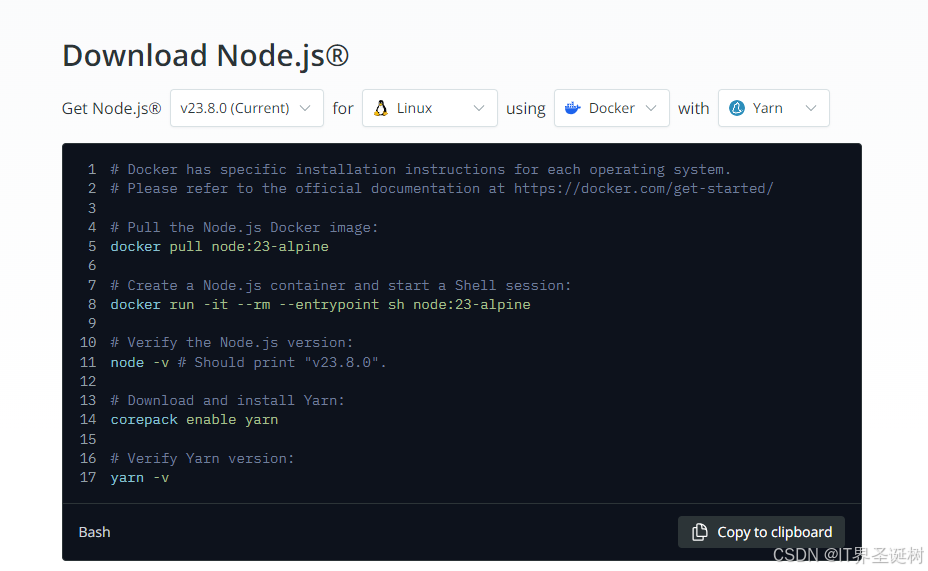Click line number 1 in the gutter
The height and width of the screenshot is (571, 928).
pyautogui.click(x=92, y=170)
